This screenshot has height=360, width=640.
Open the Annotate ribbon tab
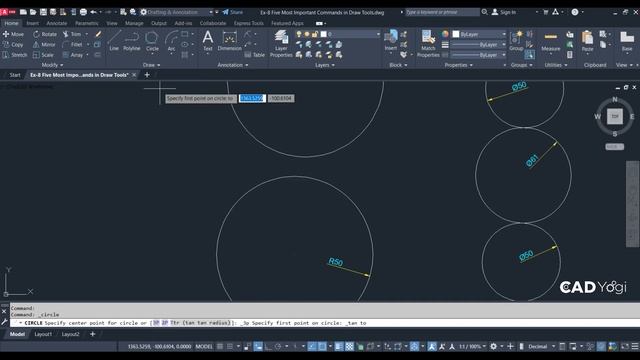pos(56,23)
